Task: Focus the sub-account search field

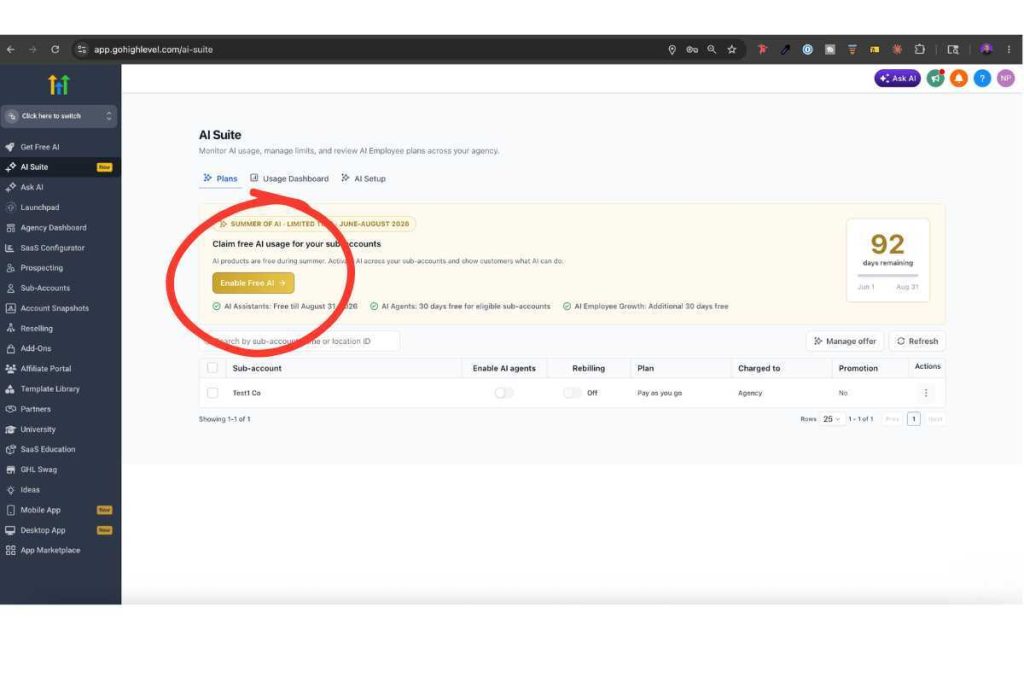Action: [x=300, y=341]
